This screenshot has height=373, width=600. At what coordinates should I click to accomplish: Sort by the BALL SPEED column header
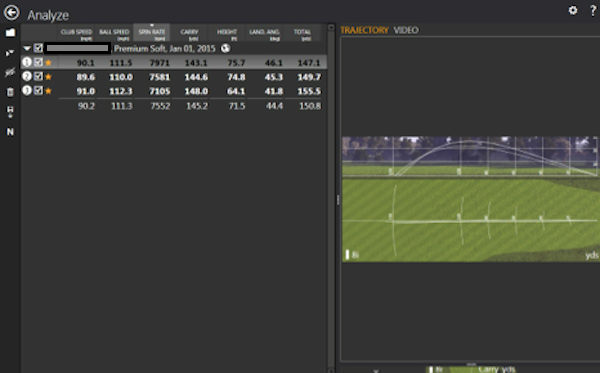click(x=114, y=34)
